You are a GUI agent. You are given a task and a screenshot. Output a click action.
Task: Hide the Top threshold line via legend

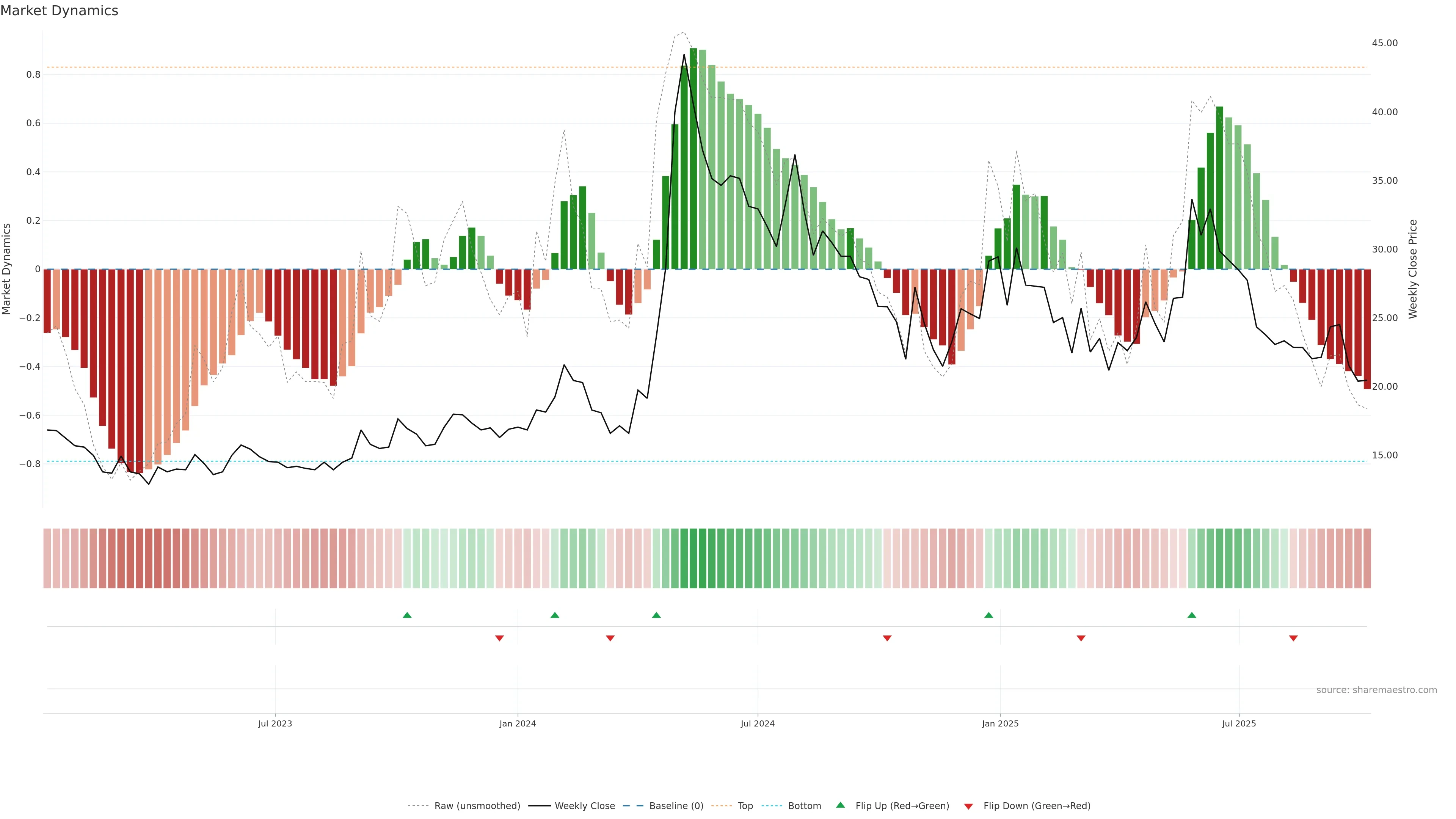pyautogui.click(x=745, y=806)
